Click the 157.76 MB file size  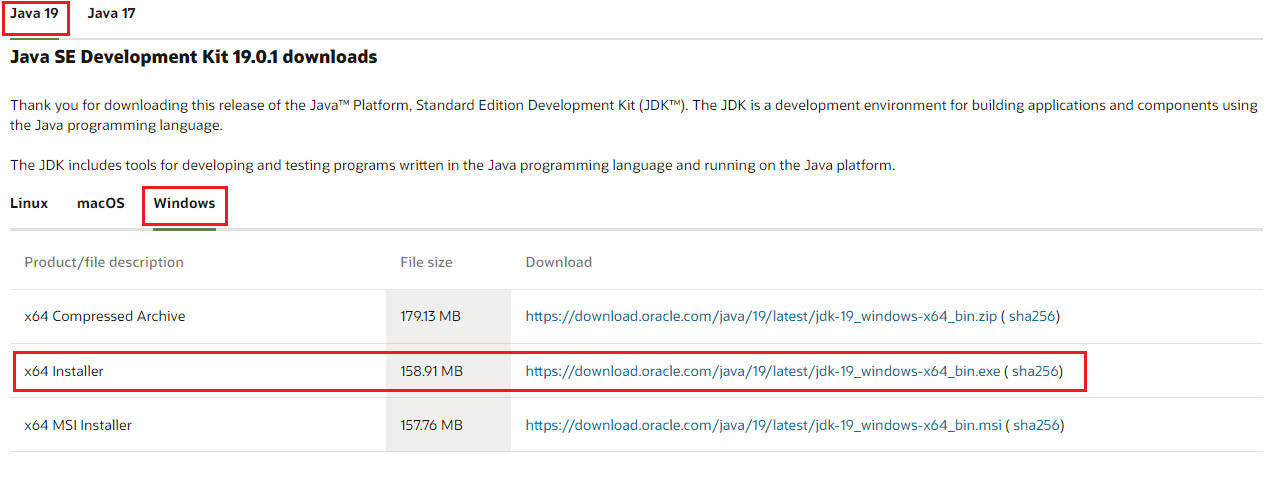[431, 425]
